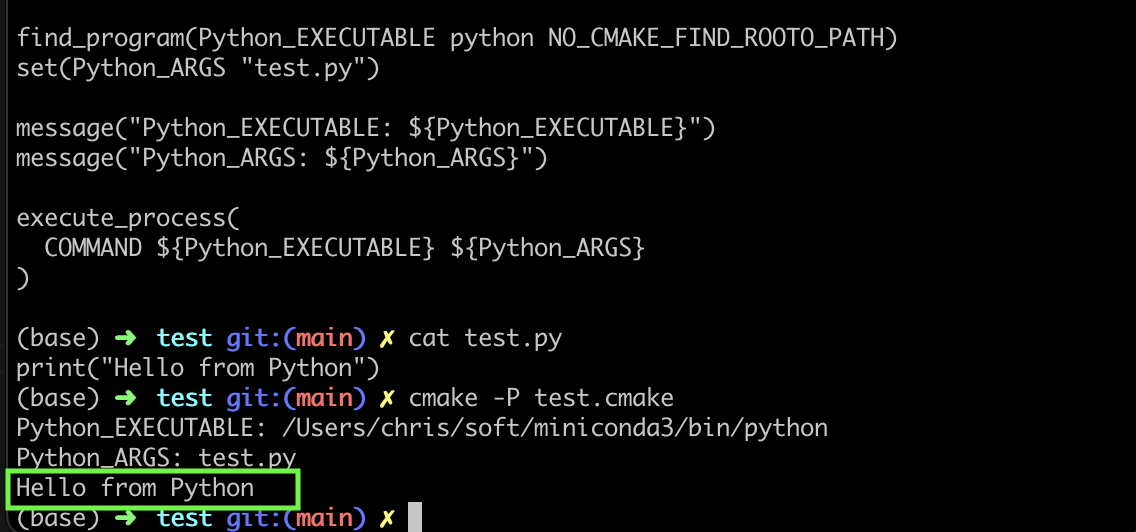The width and height of the screenshot is (1136, 532).
Task: Click the 'set(Python_ARGS "test.py")' line
Action: click(198, 69)
